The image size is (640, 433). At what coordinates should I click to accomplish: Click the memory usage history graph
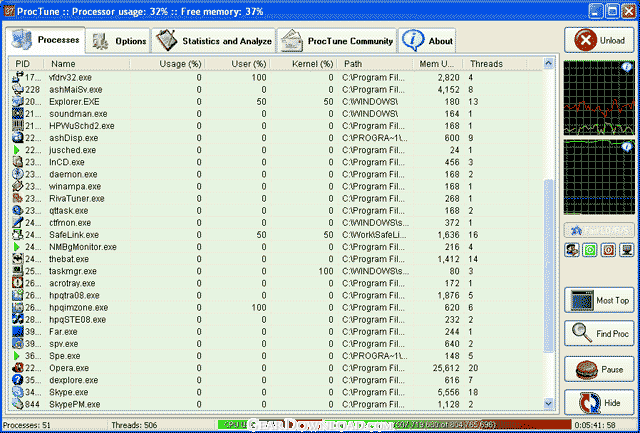click(x=599, y=177)
